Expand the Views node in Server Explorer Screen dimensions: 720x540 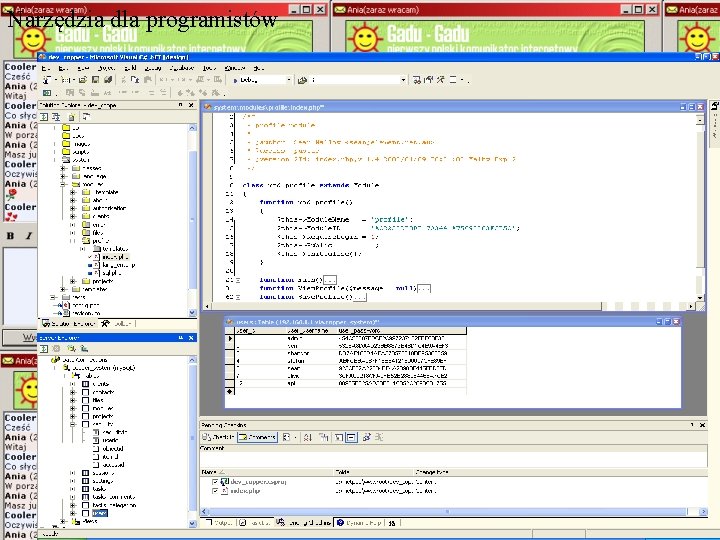(62, 521)
